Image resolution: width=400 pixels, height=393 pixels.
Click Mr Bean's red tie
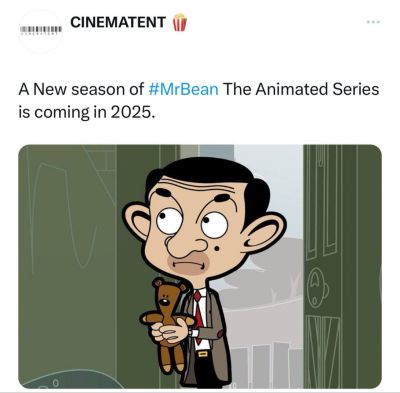pos(198,312)
